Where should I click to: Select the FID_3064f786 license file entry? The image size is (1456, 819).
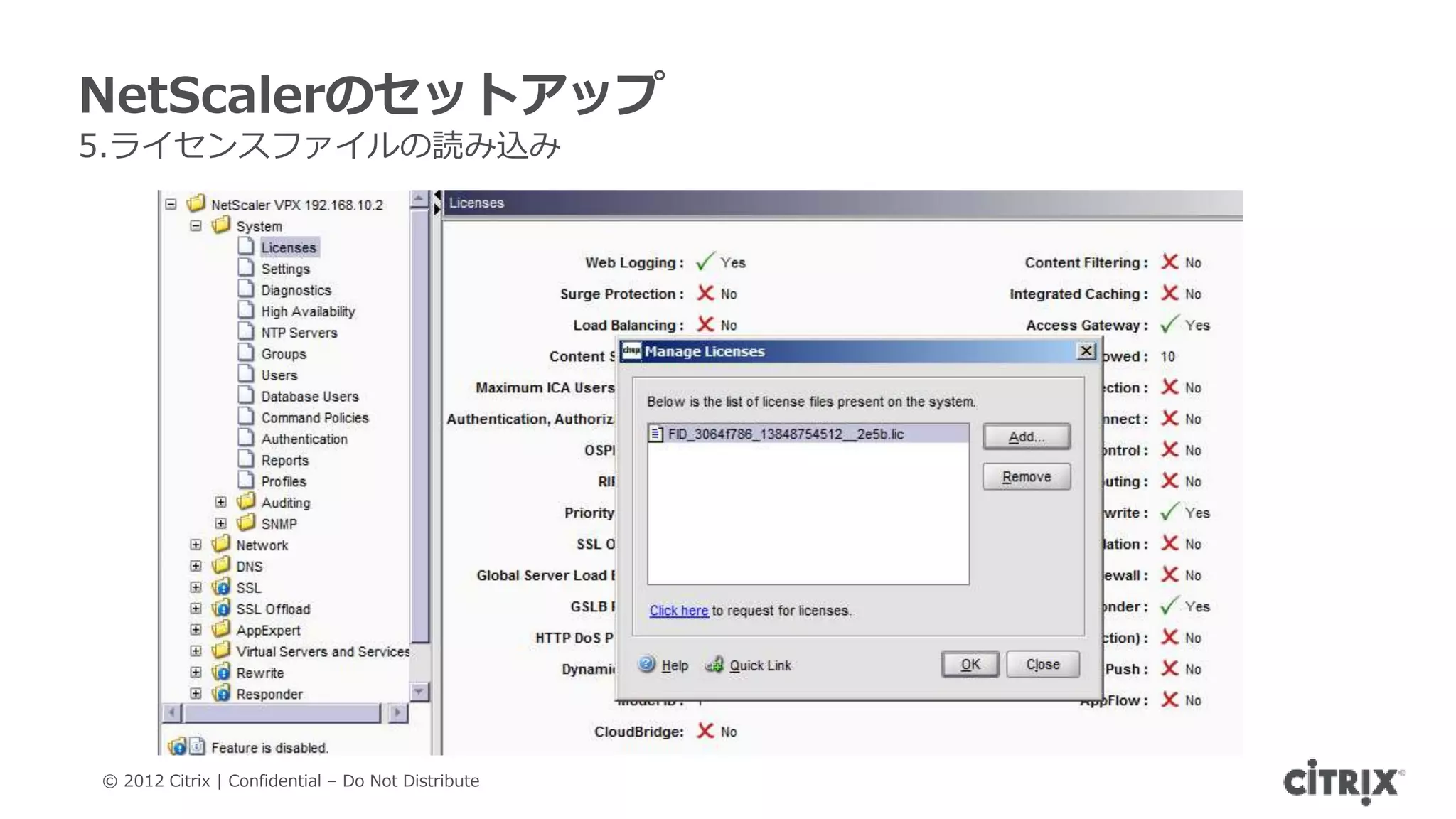point(785,434)
